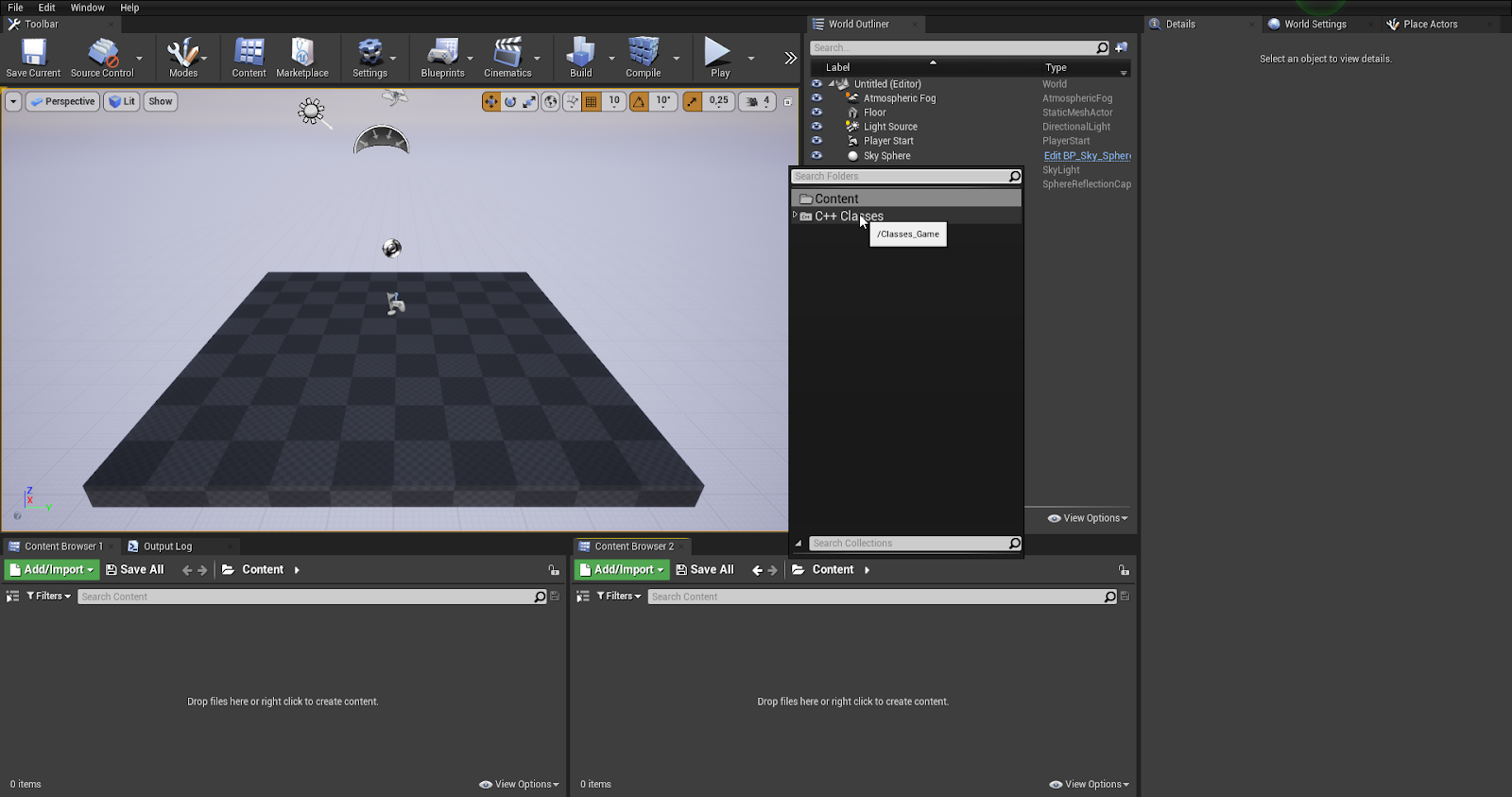The width and height of the screenshot is (1512, 797).
Task: Open the Perspective view mode menu
Action: pos(62,101)
